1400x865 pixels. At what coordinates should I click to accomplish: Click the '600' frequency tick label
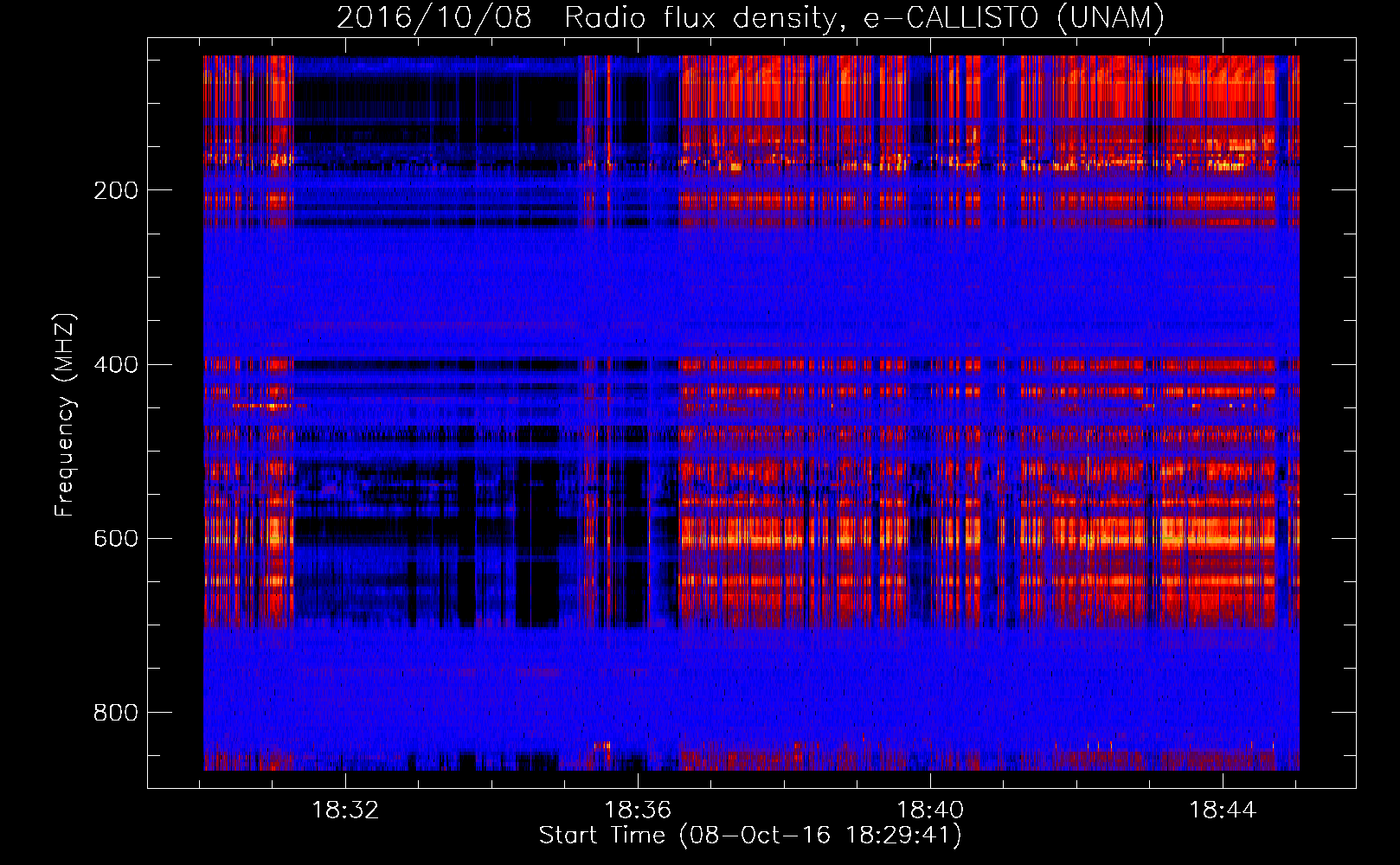(116, 538)
